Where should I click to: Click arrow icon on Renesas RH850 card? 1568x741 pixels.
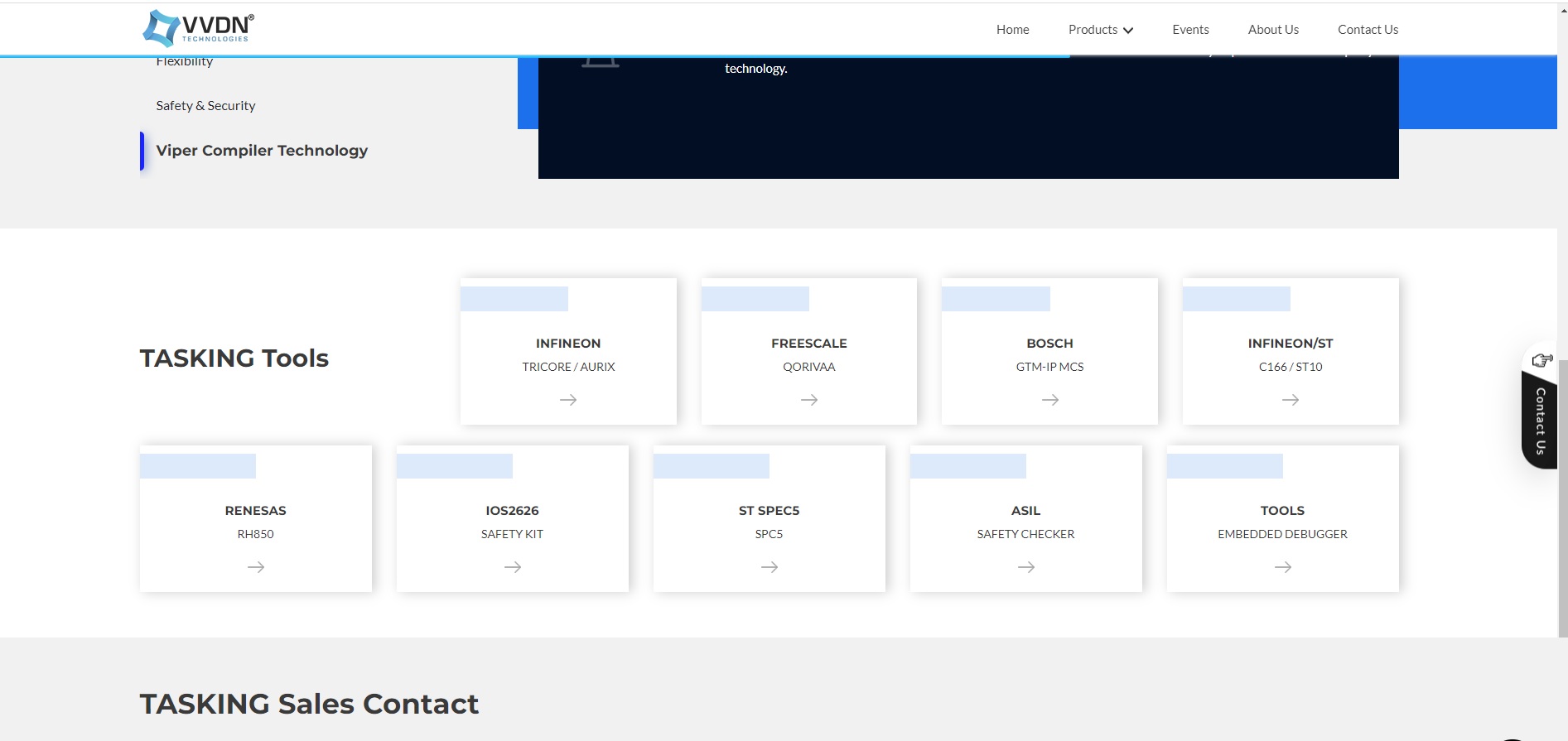(x=256, y=567)
